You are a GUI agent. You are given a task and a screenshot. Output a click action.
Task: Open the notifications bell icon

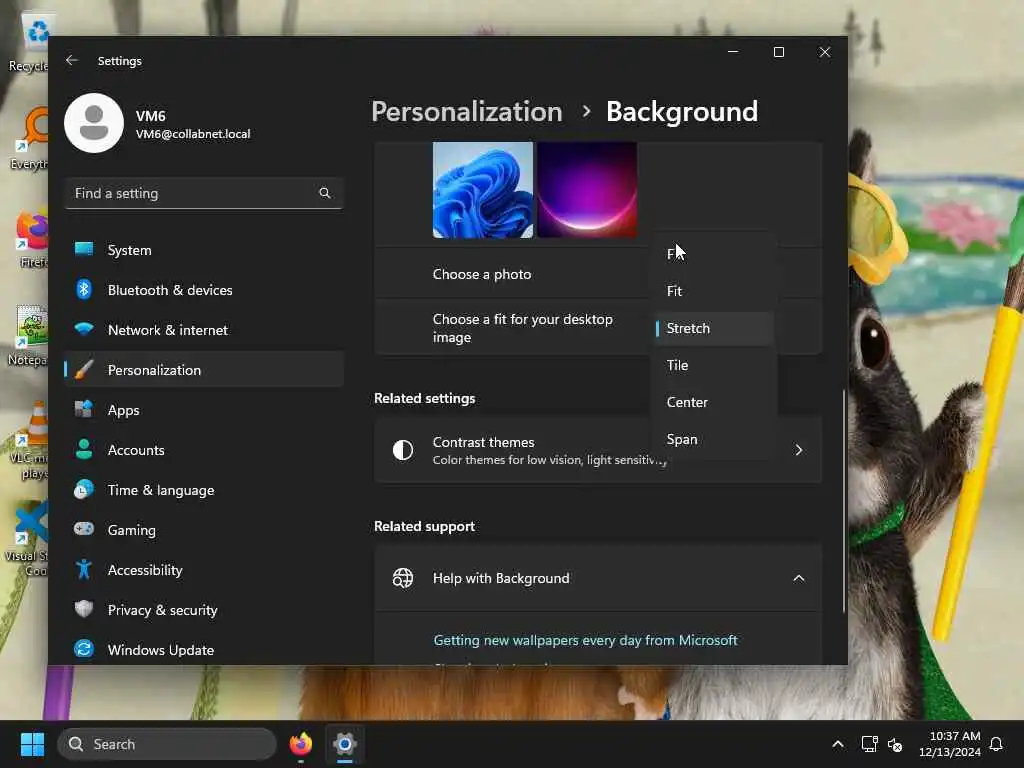[x=996, y=744]
